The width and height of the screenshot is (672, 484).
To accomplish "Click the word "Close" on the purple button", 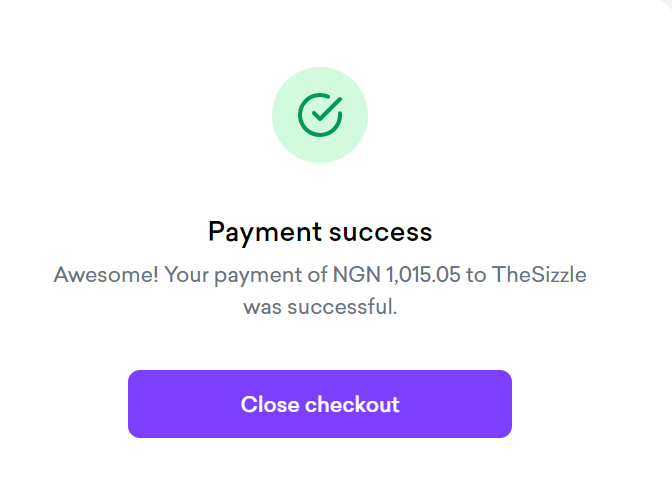I will pos(270,405).
